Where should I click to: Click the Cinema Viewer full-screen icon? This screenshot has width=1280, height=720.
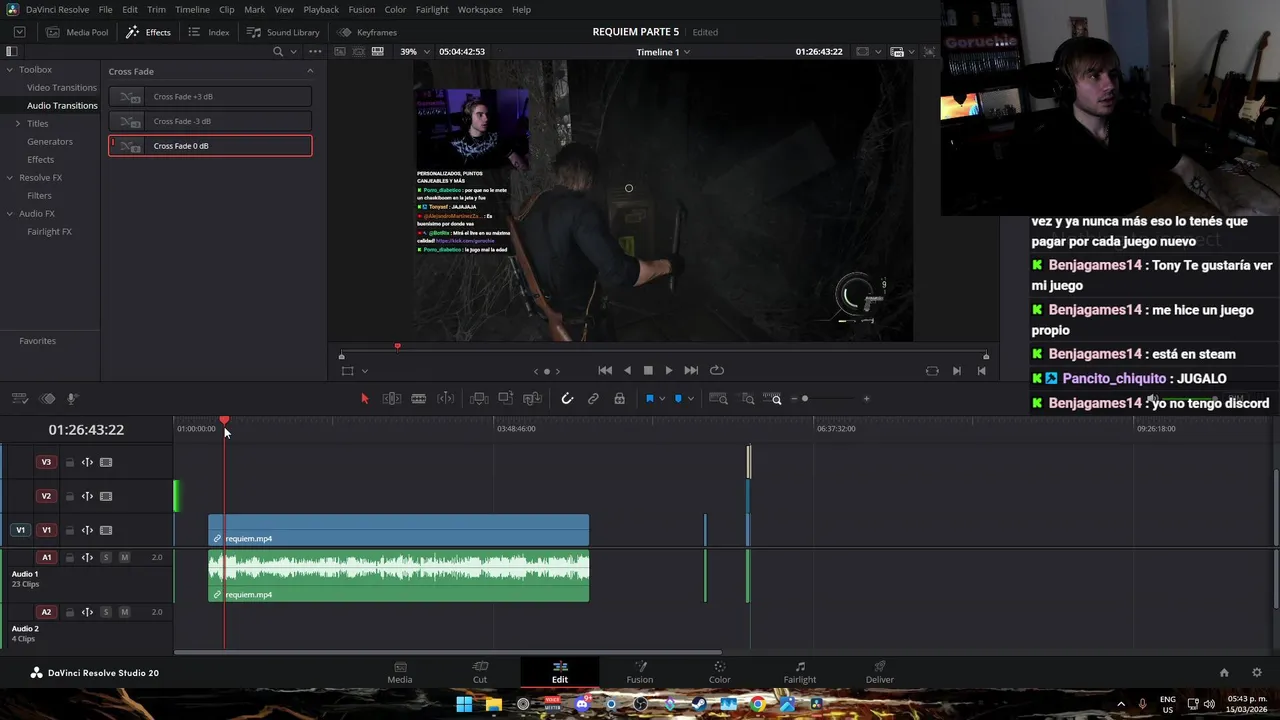point(929,51)
